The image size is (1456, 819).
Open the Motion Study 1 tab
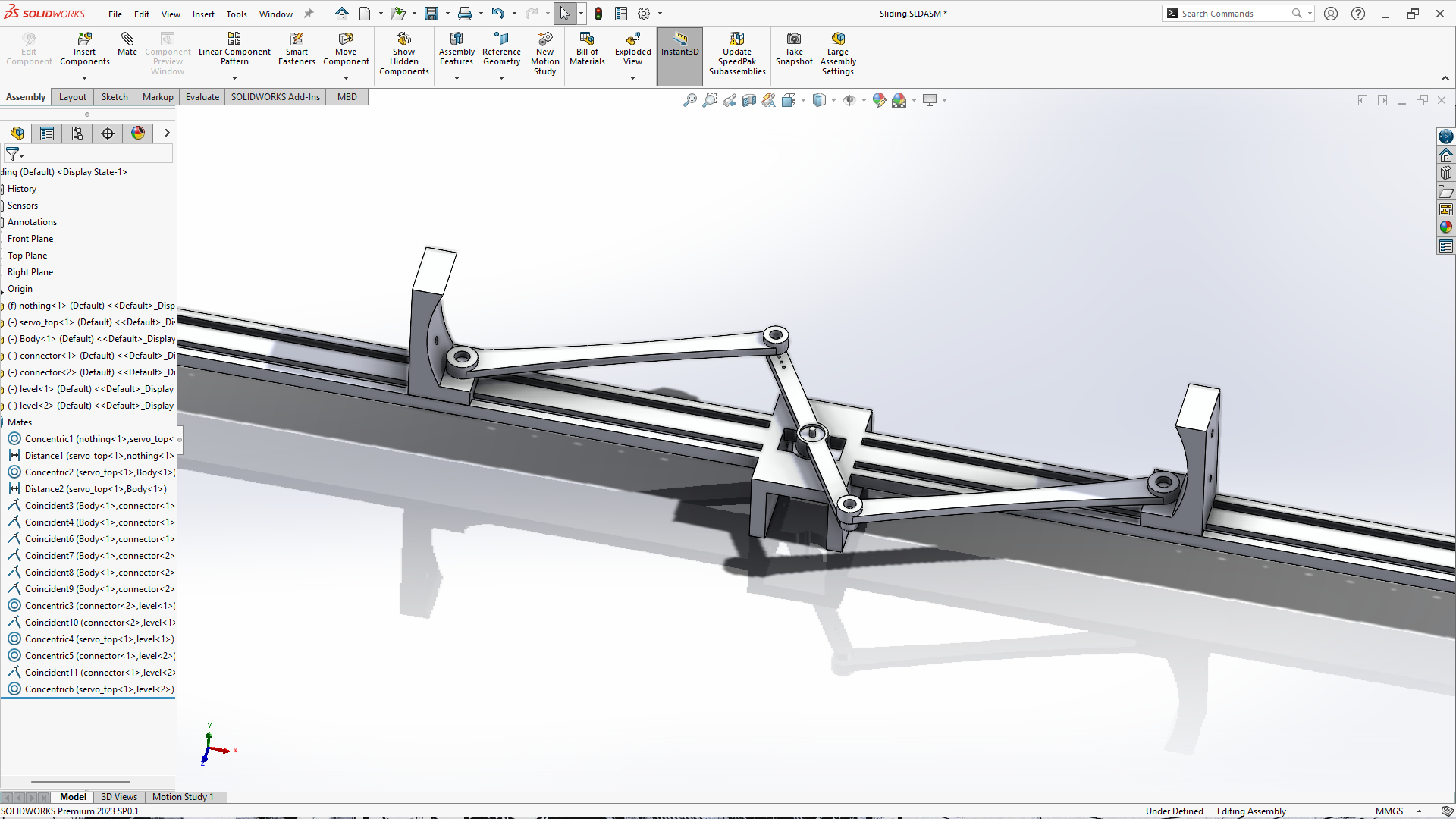183,797
